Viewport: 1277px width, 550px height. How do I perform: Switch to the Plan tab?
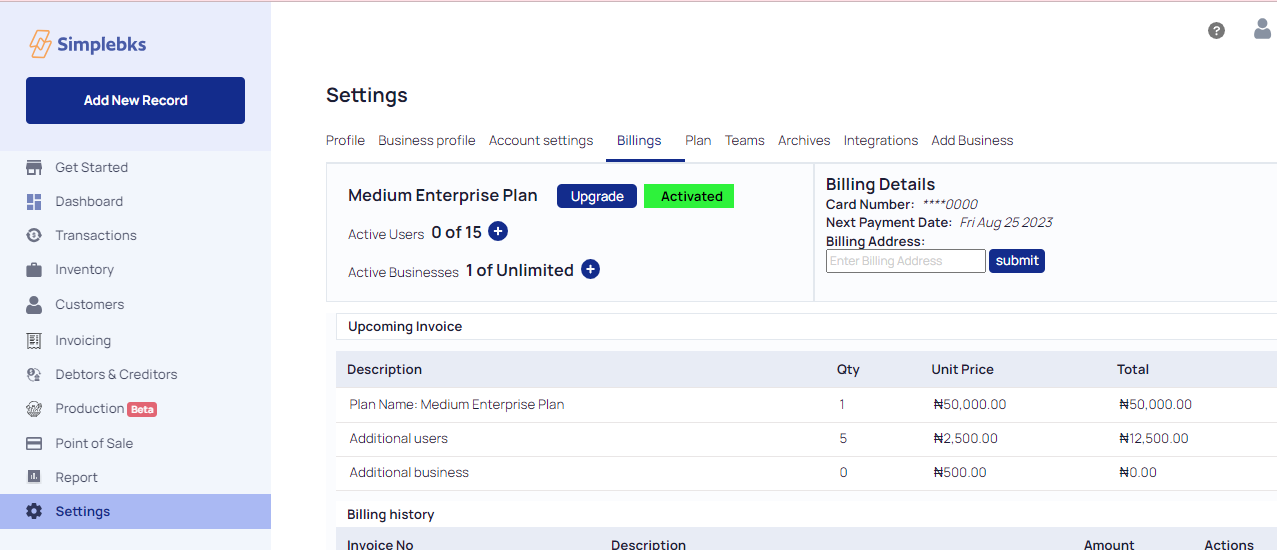click(x=698, y=140)
